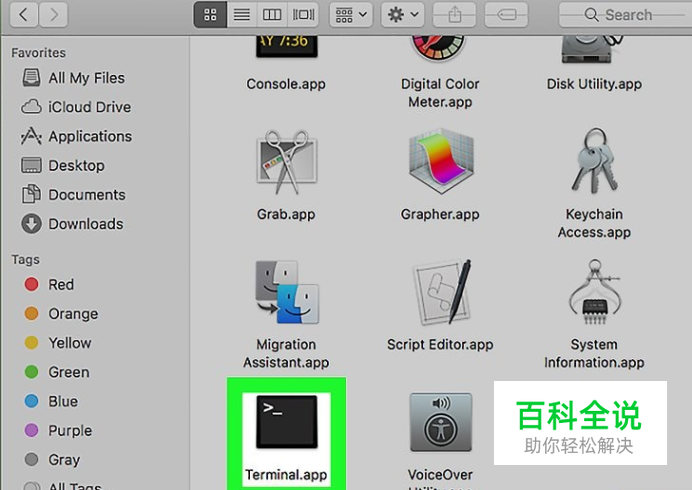
Task: Click the Grab.app file name
Action: pos(286,215)
